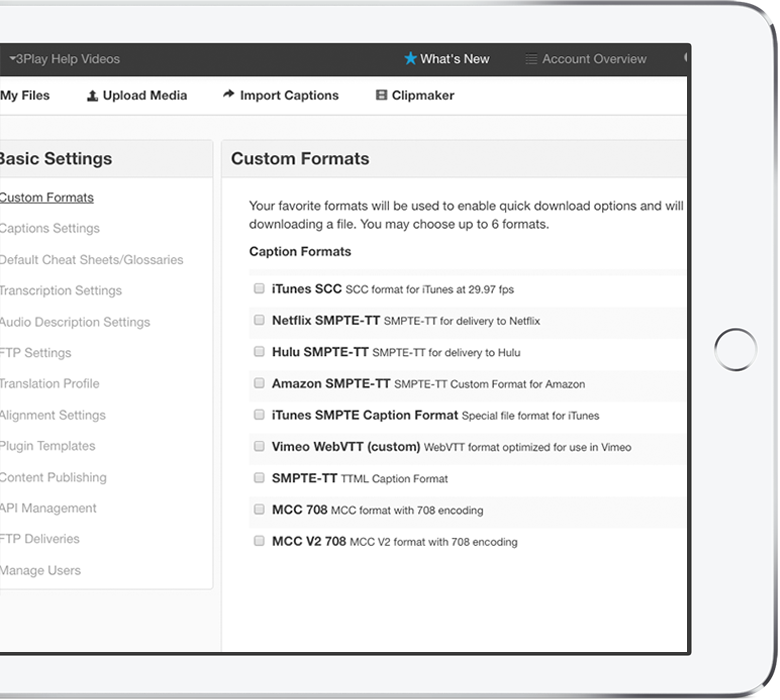Check the MCC 708 checkbox
Viewport: 780px width, 700px height.
(x=259, y=509)
